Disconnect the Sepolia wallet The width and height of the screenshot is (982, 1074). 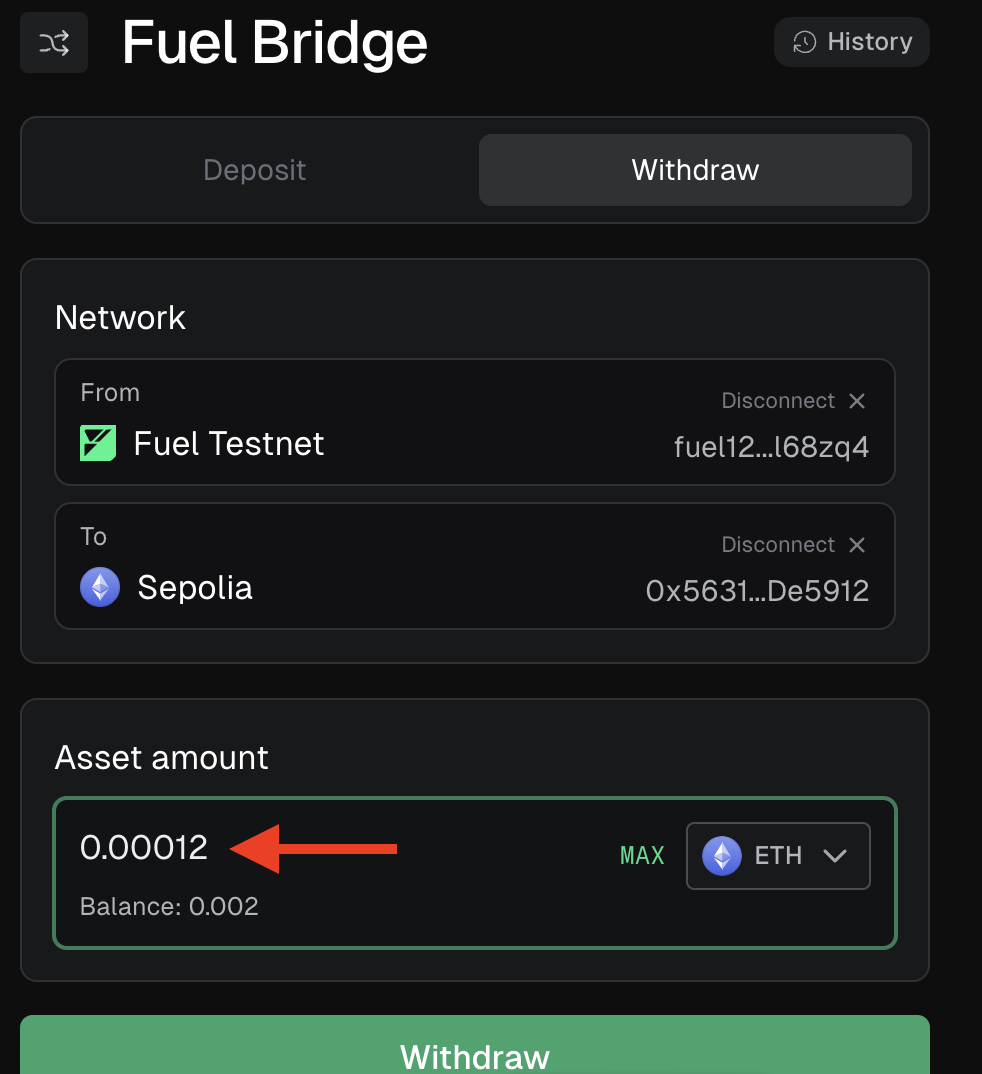click(778, 544)
